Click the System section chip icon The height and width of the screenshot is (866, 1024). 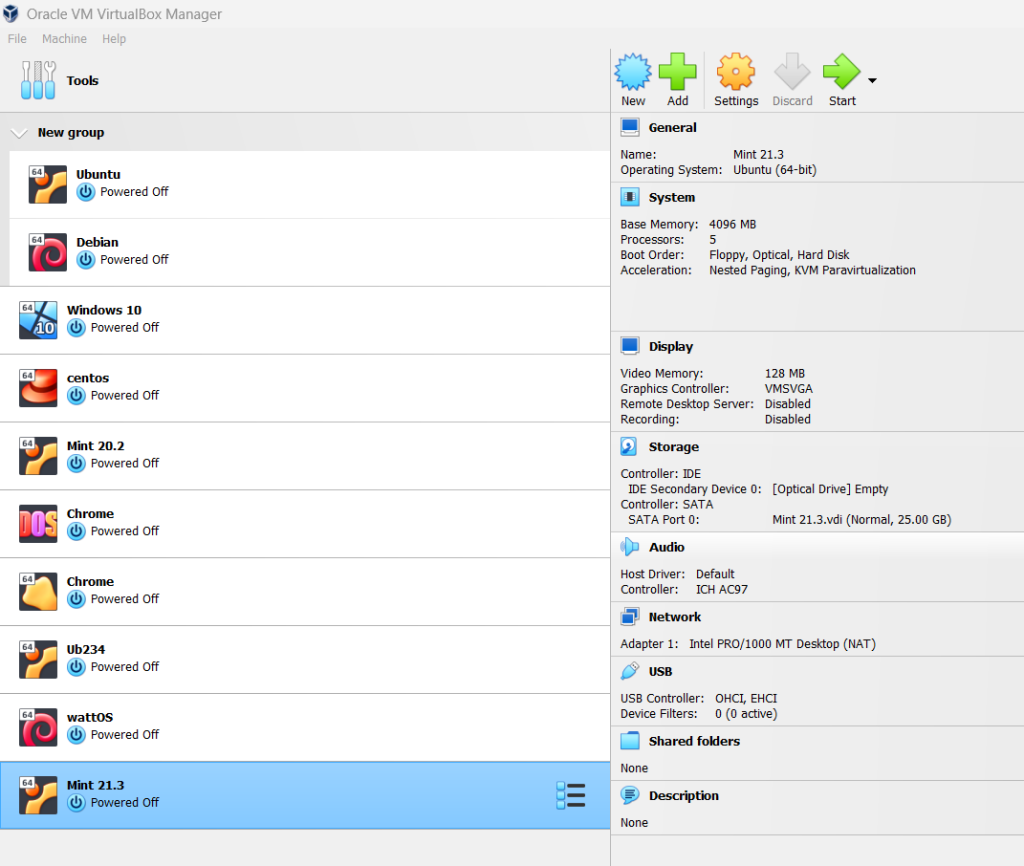(630, 197)
